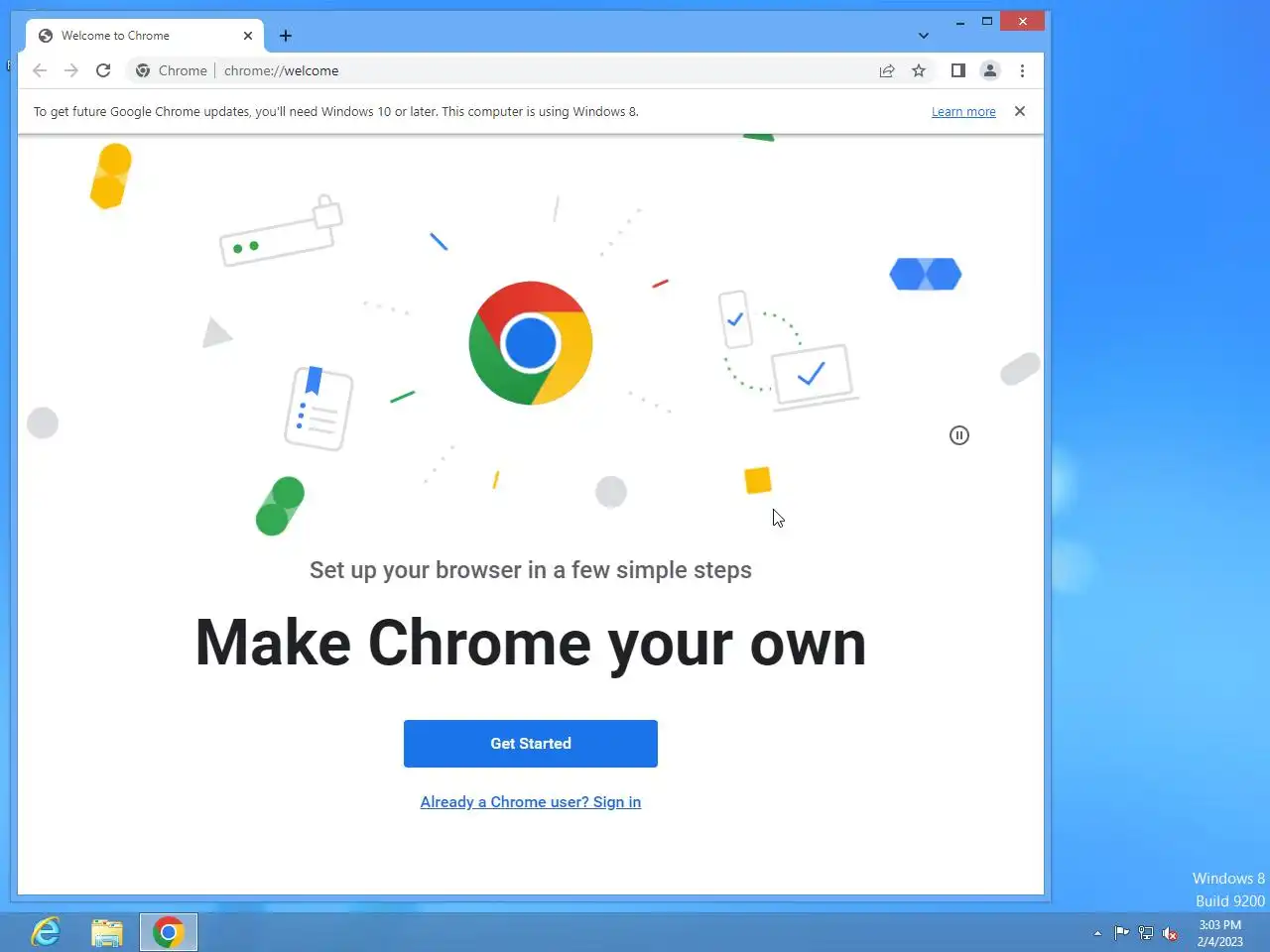Image resolution: width=1270 pixels, height=952 pixels.
Task: Click the 'Make Chrome your own' heading
Action: (x=531, y=643)
